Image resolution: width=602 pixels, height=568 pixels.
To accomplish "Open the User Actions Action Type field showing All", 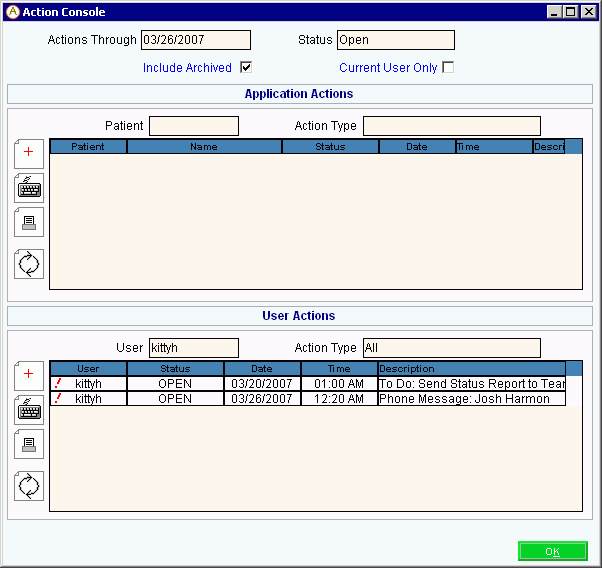I will (x=451, y=348).
